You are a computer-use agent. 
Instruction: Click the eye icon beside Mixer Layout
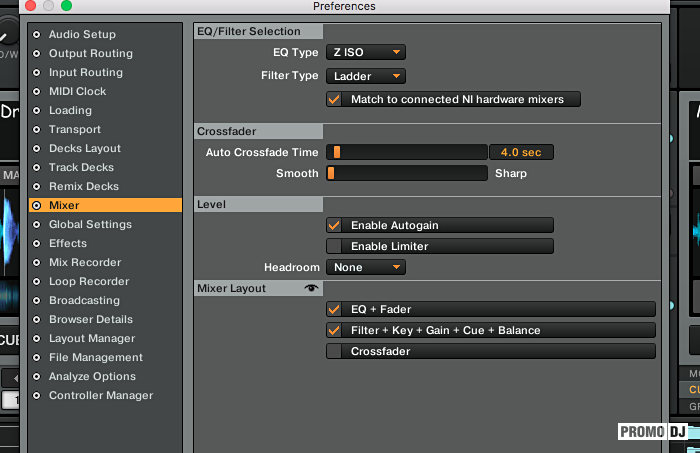pyautogui.click(x=311, y=288)
